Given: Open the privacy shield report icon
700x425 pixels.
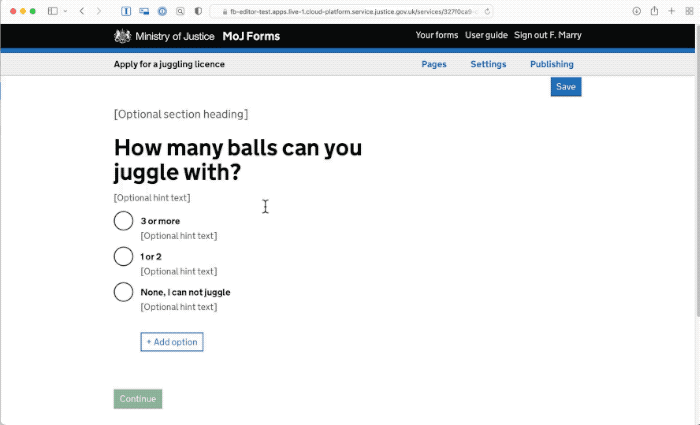Looking at the screenshot, I should point(198,11).
